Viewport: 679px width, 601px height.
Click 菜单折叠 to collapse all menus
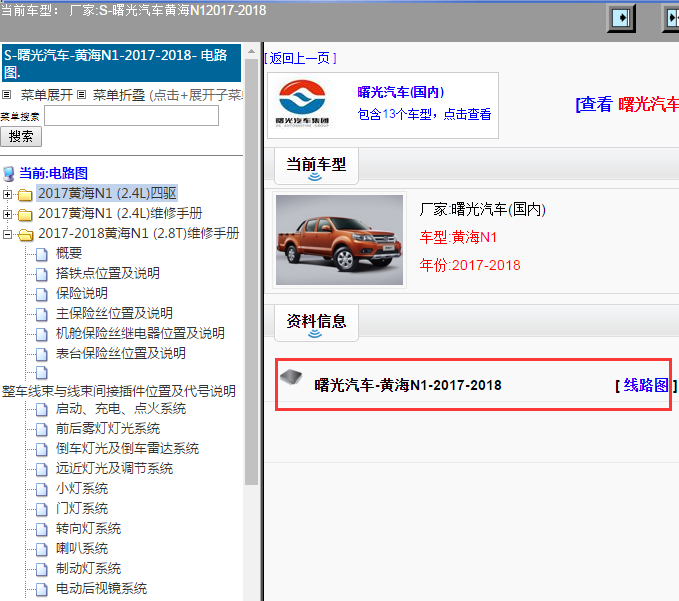click(x=119, y=95)
